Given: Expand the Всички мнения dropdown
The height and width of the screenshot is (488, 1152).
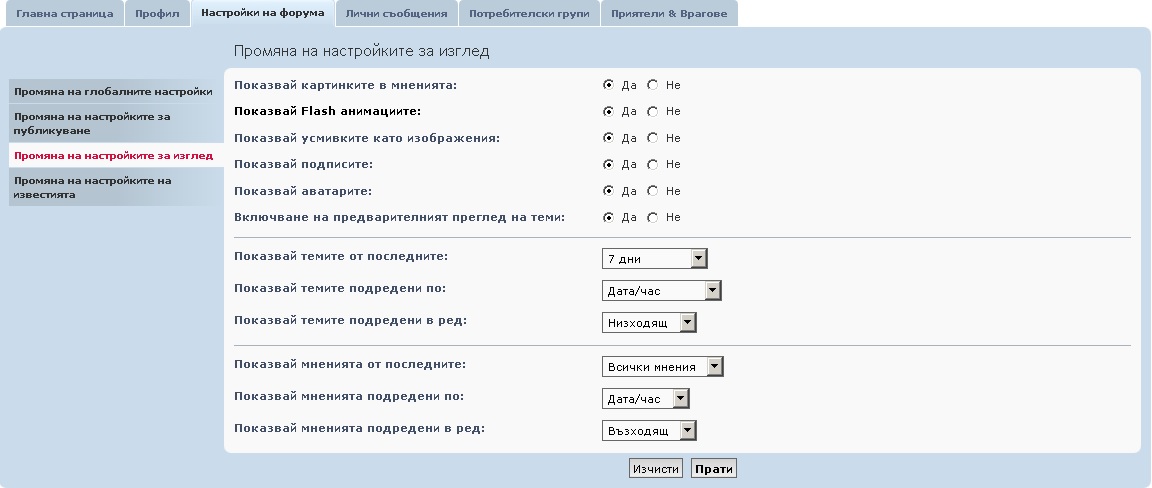Looking at the screenshot, I should [662, 367].
